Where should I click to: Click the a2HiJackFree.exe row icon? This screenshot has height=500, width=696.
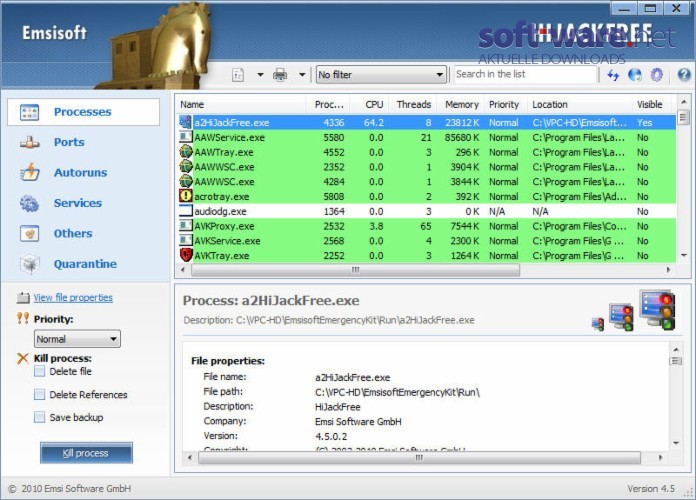tap(186, 122)
